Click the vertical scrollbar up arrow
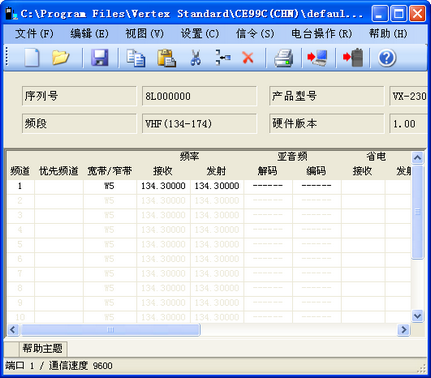This screenshot has height=378, width=431. pyautogui.click(x=417, y=158)
